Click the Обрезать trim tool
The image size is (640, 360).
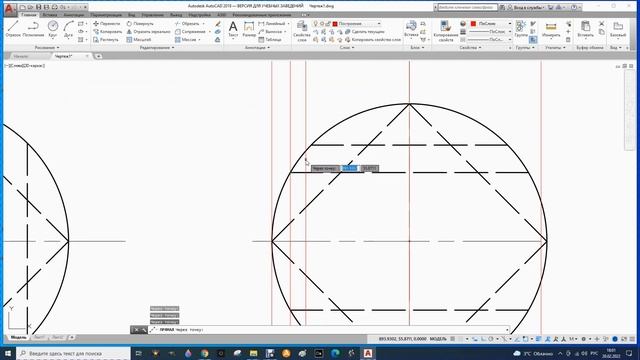point(187,24)
